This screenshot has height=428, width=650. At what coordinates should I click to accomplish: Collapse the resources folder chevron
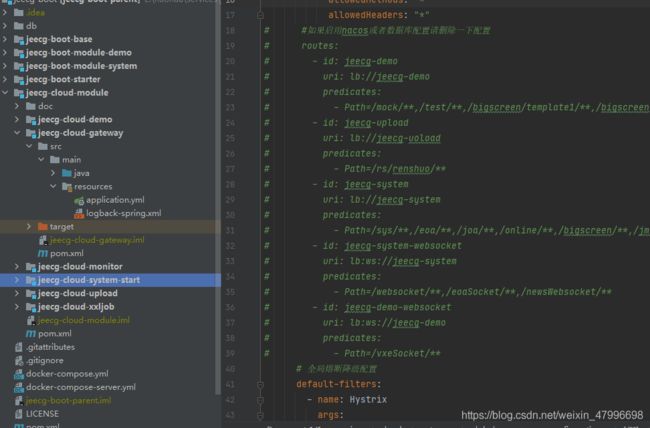tap(53, 186)
